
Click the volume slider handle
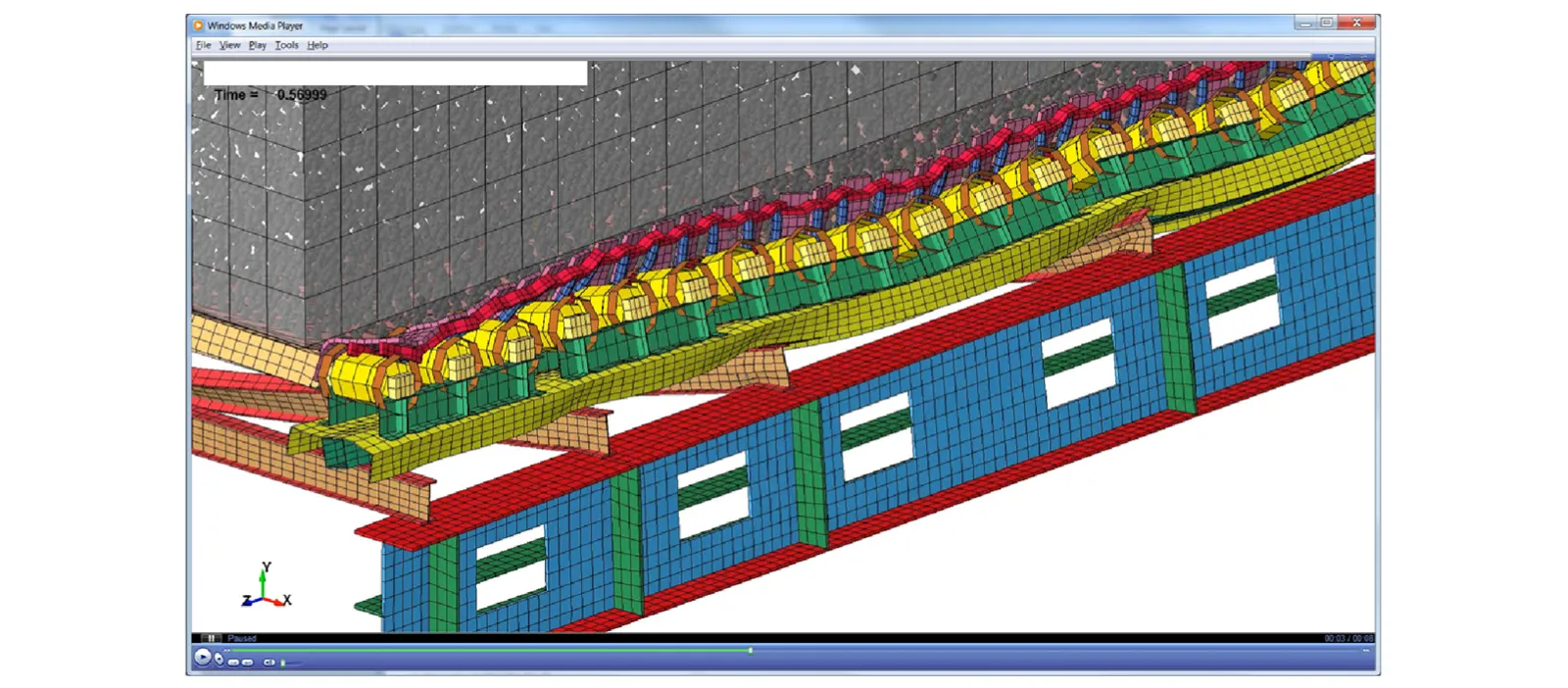(282, 663)
